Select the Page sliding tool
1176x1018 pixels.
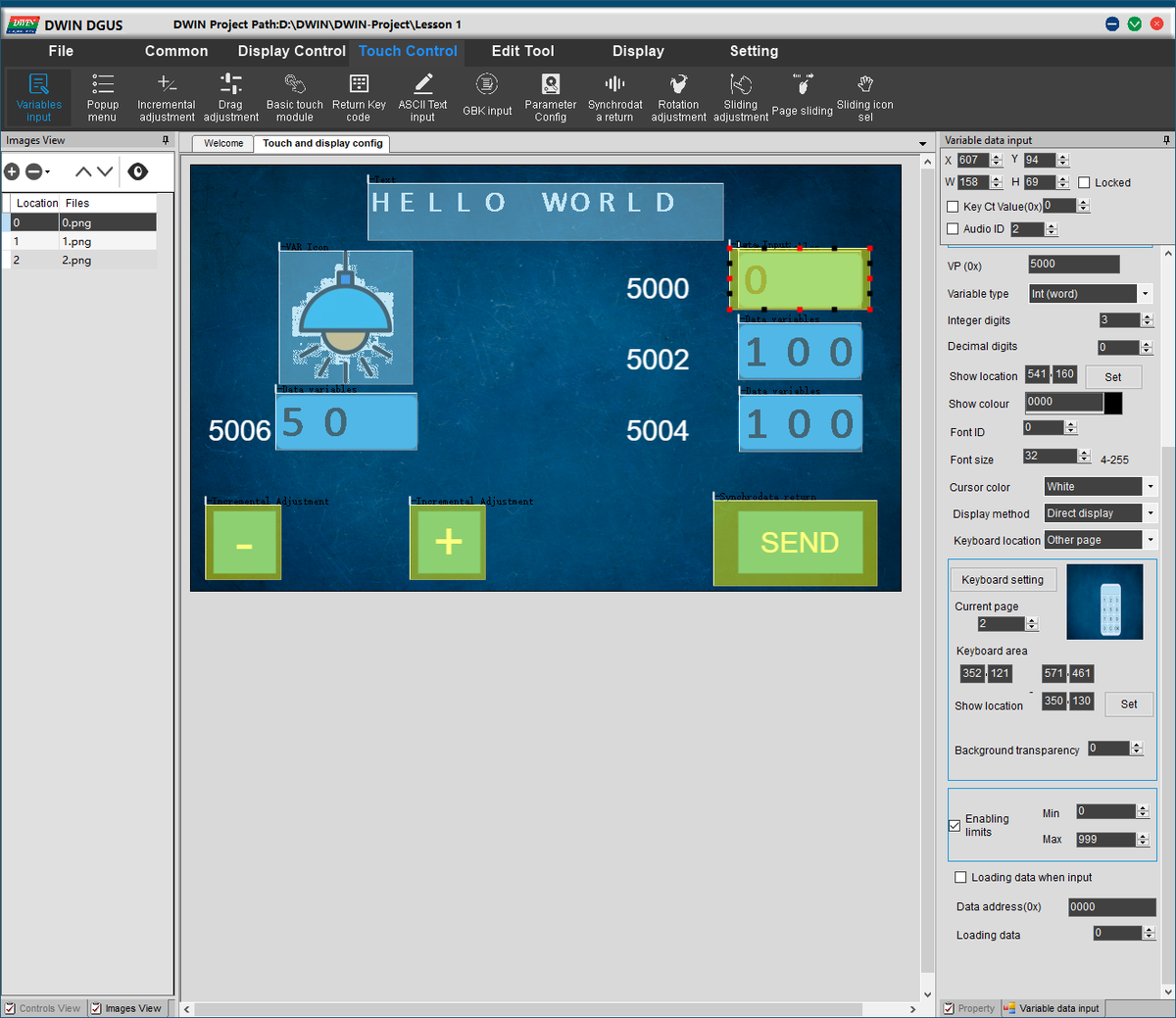tap(803, 97)
